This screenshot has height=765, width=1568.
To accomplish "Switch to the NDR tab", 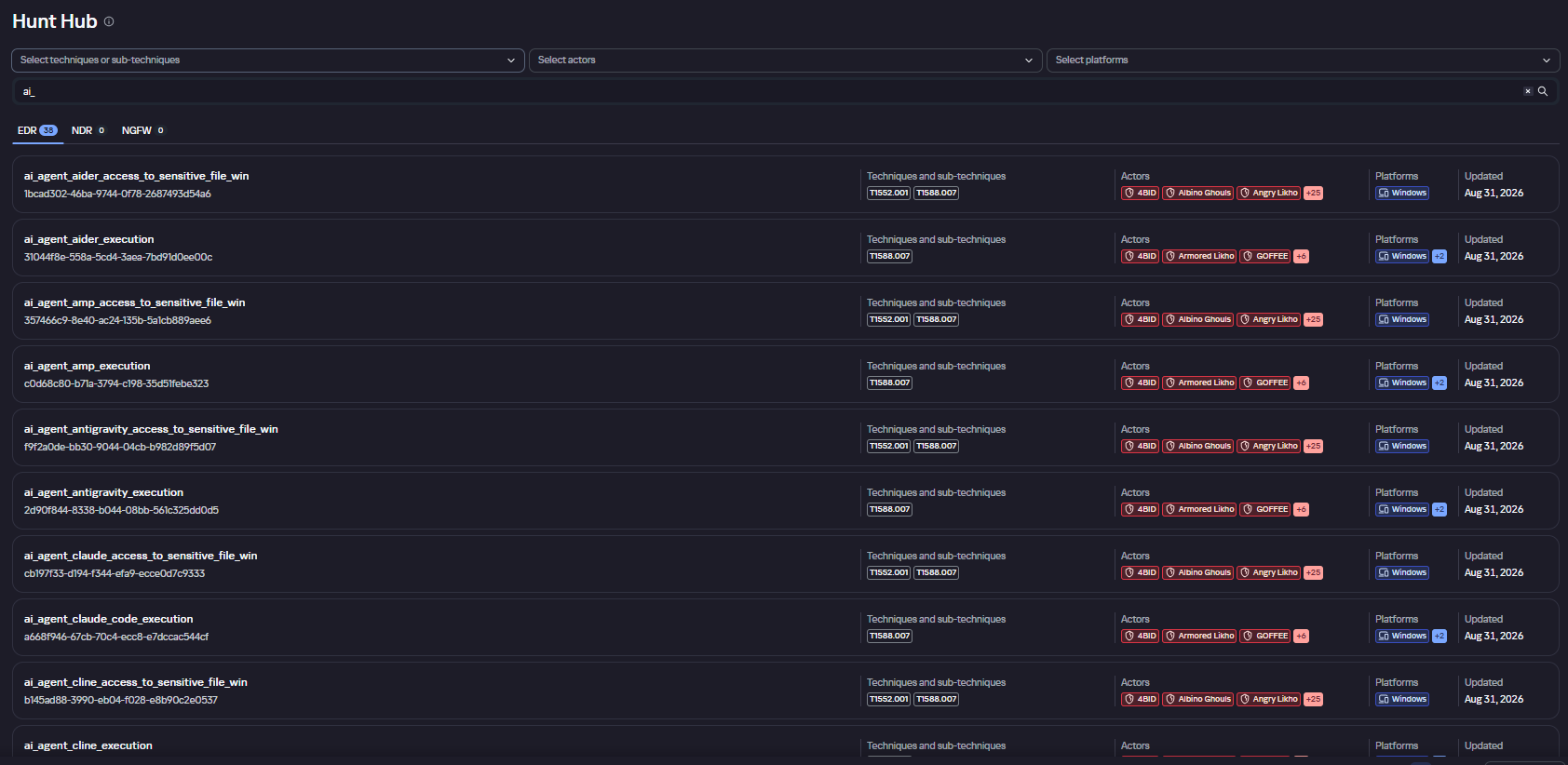I will coord(88,130).
